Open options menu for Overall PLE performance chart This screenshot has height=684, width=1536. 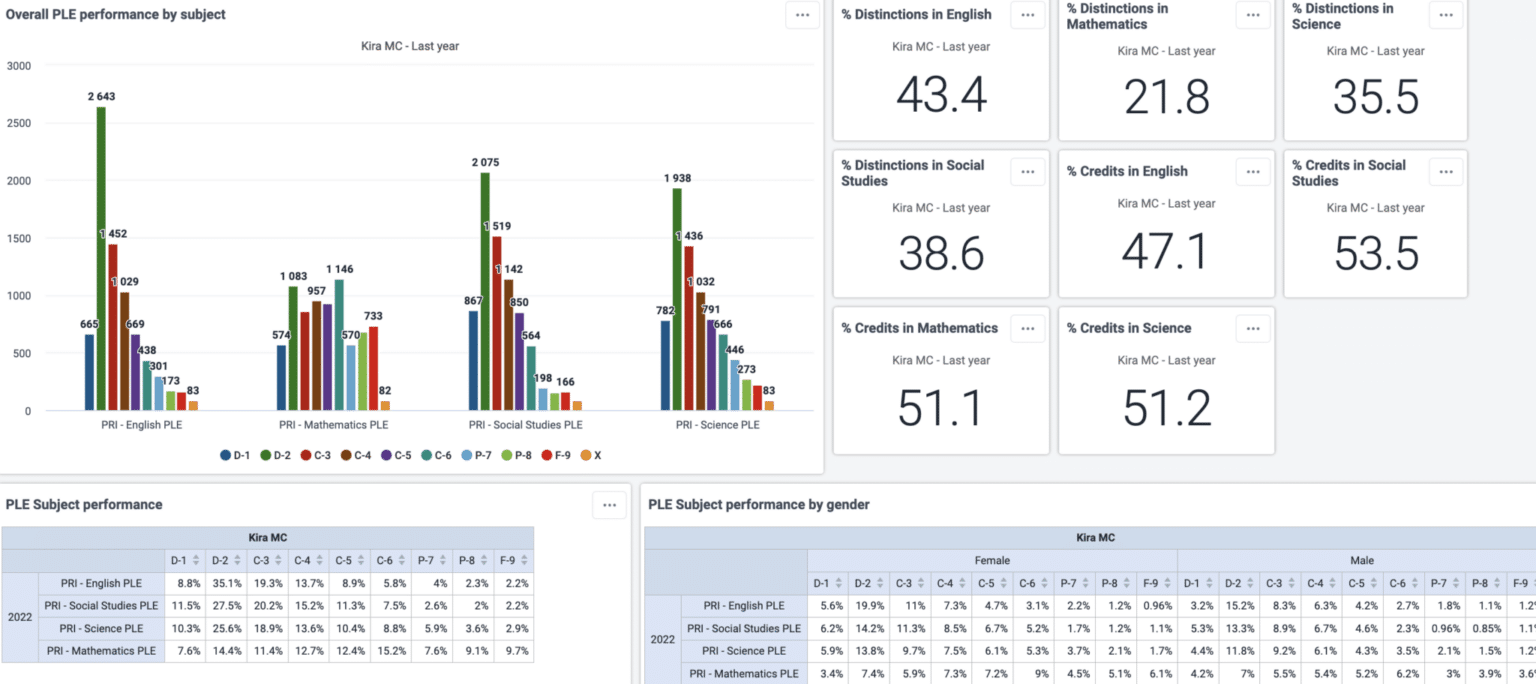802,15
